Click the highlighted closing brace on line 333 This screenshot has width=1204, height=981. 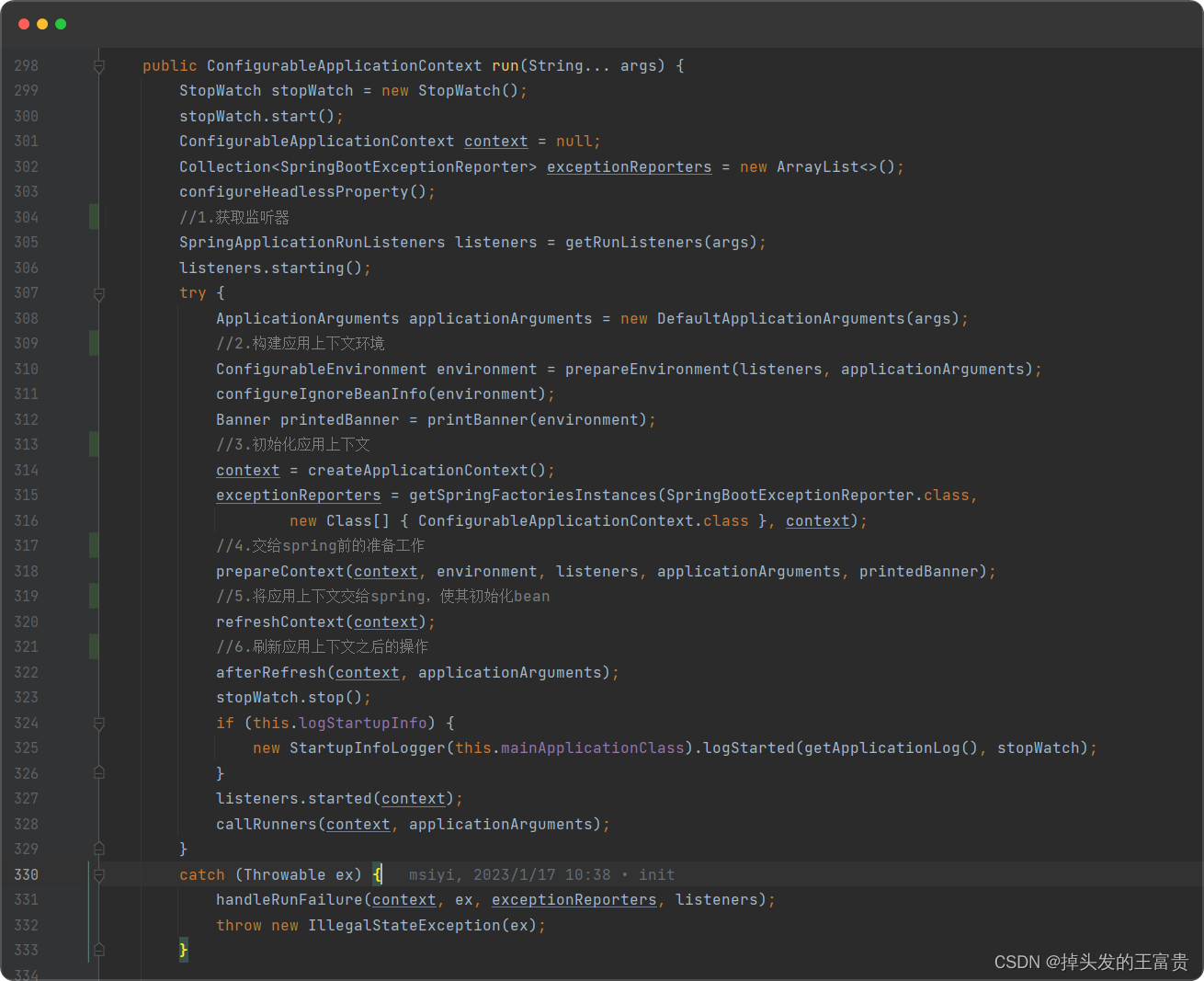pyautogui.click(x=184, y=950)
